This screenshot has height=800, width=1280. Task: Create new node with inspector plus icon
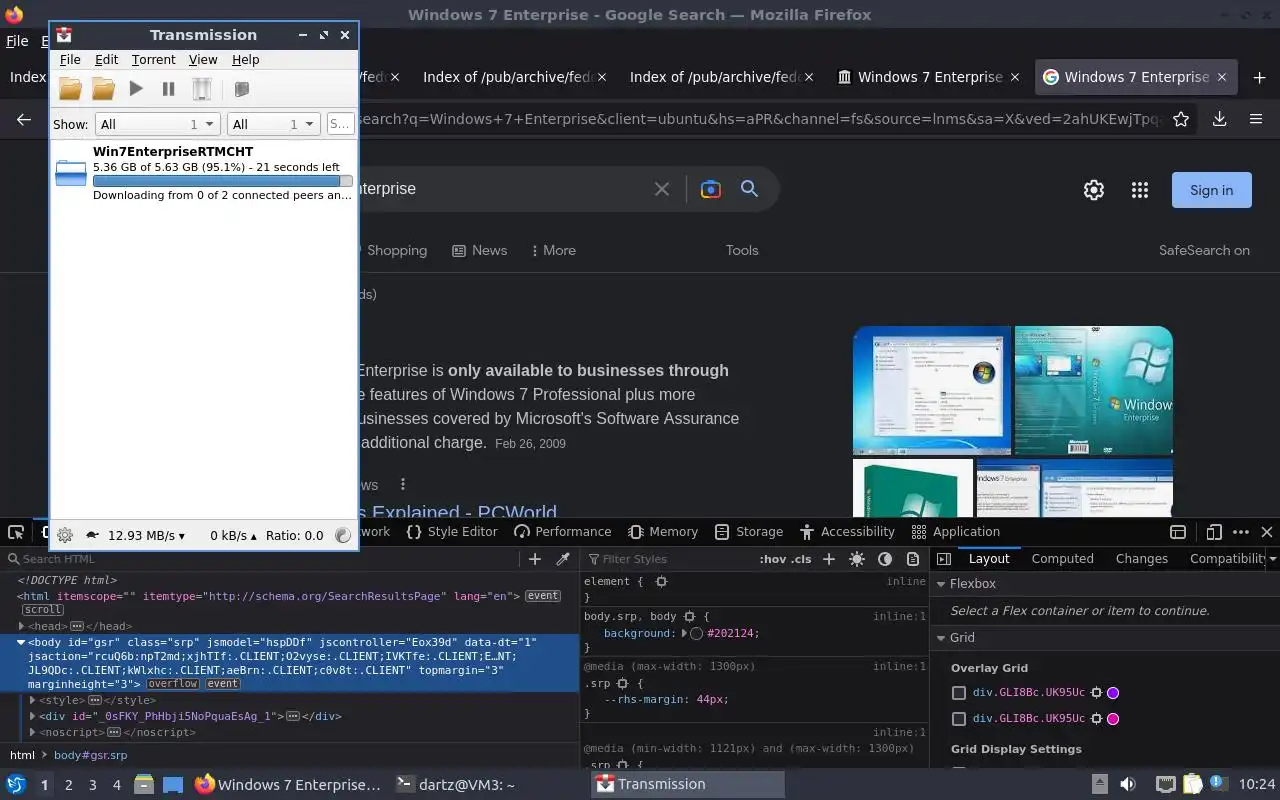pyautogui.click(x=534, y=559)
